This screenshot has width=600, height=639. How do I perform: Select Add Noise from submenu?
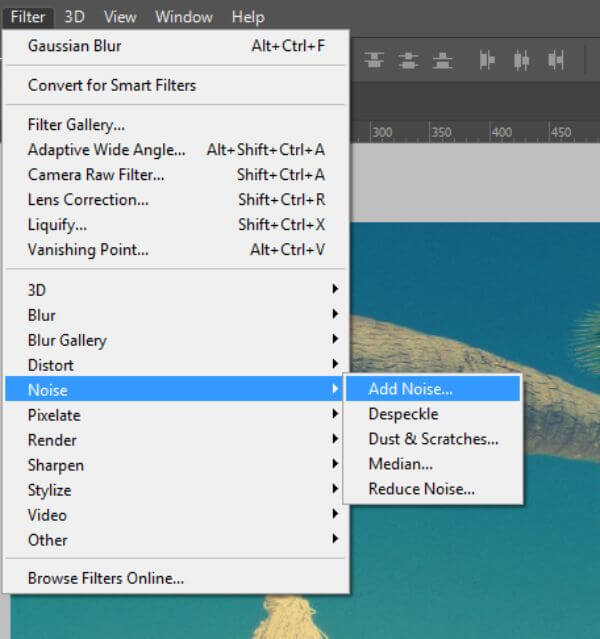[433, 389]
